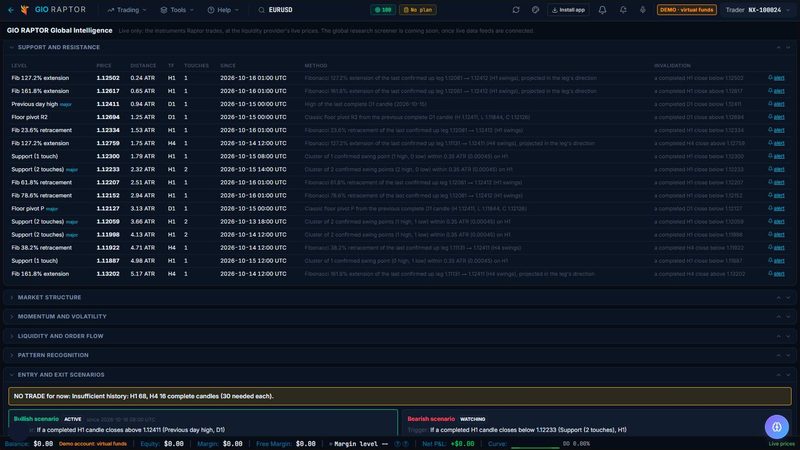Open notifications bell icon left of alert bell
The image size is (800, 450).
(603, 10)
